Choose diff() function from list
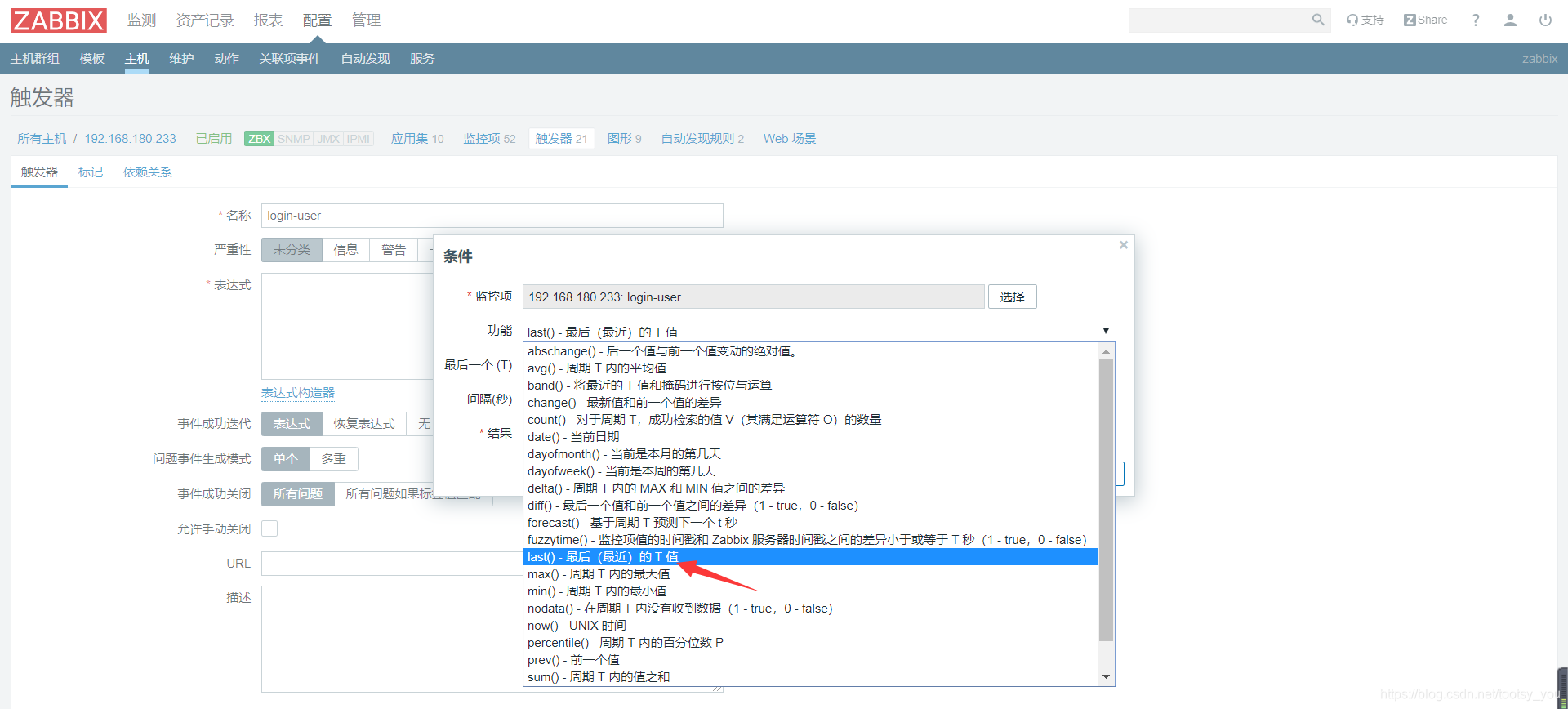 tap(810, 506)
